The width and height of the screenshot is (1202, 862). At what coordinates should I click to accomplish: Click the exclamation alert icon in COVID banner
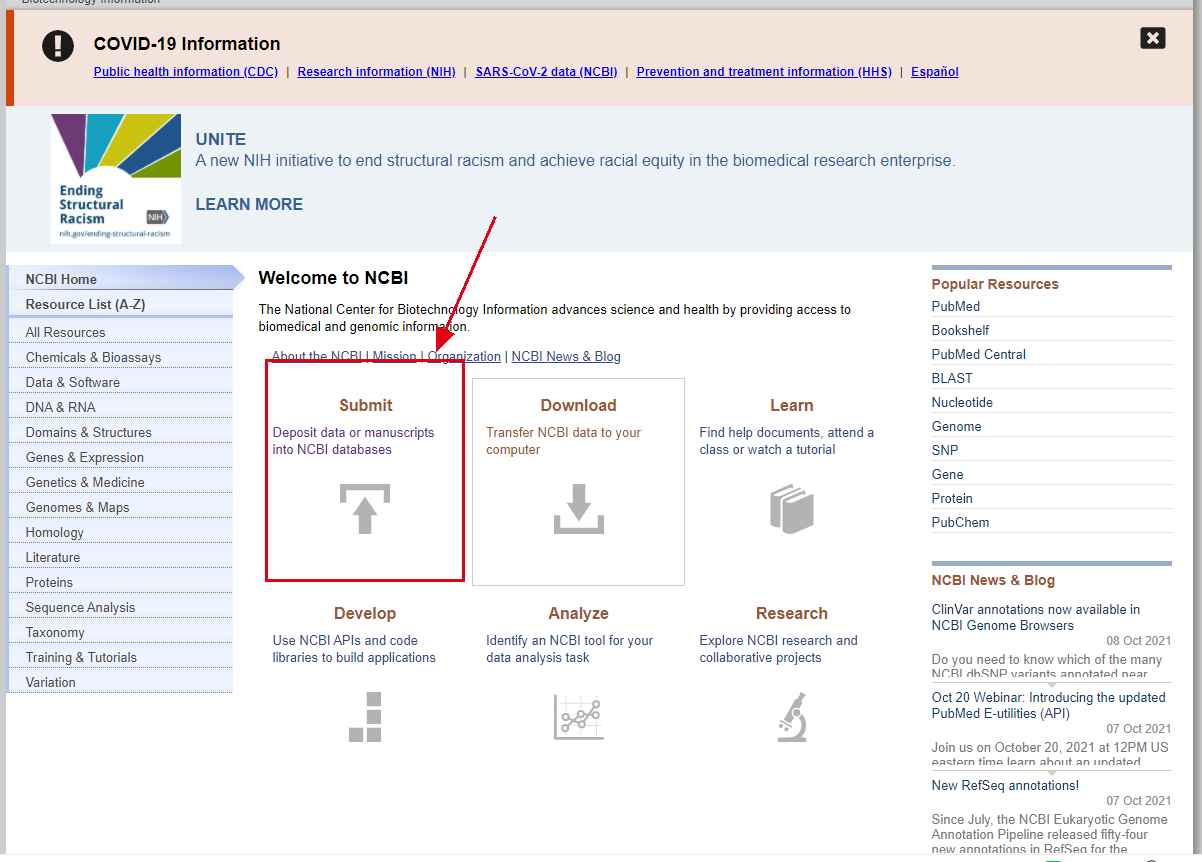point(58,45)
